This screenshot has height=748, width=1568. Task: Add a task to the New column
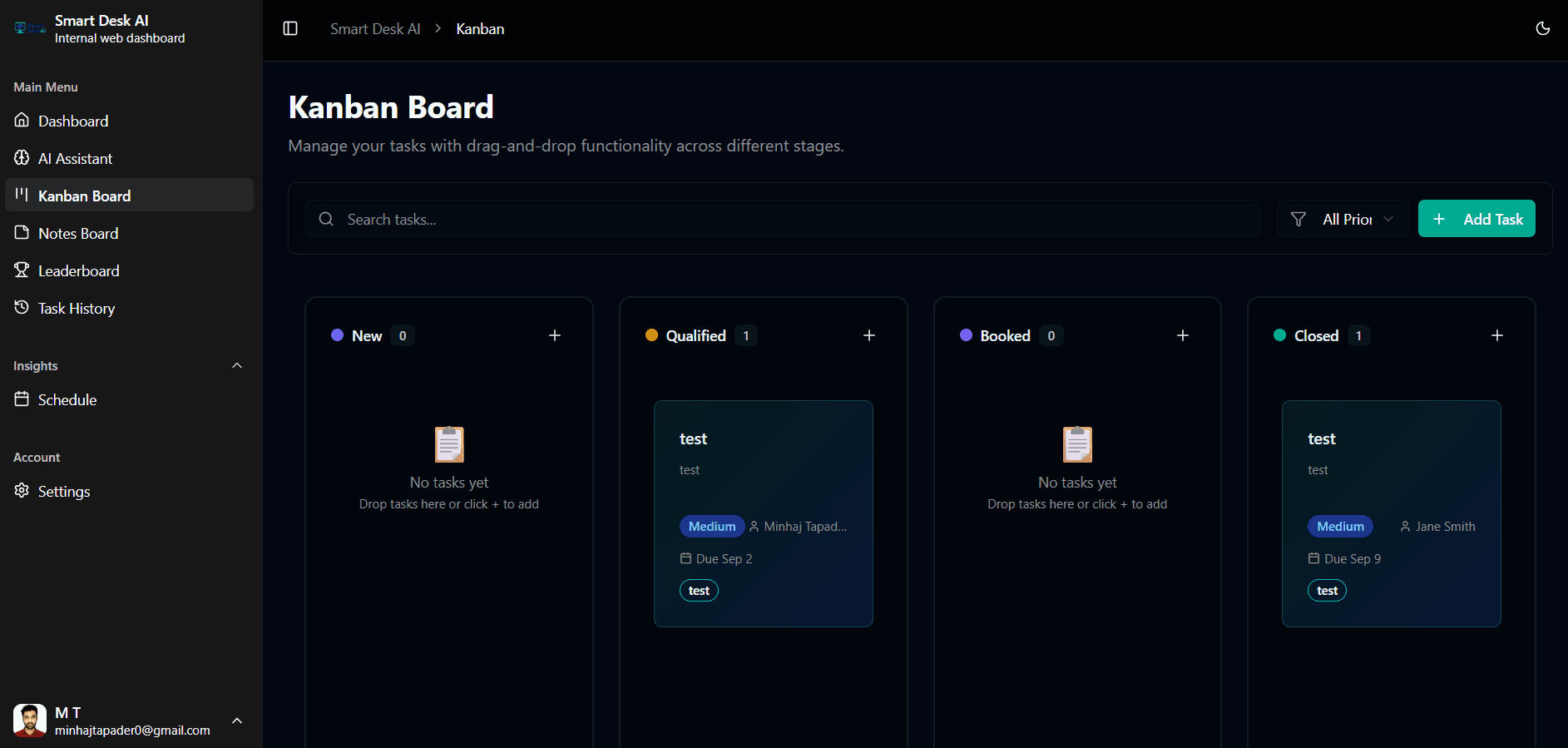click(x=555, y=335)
